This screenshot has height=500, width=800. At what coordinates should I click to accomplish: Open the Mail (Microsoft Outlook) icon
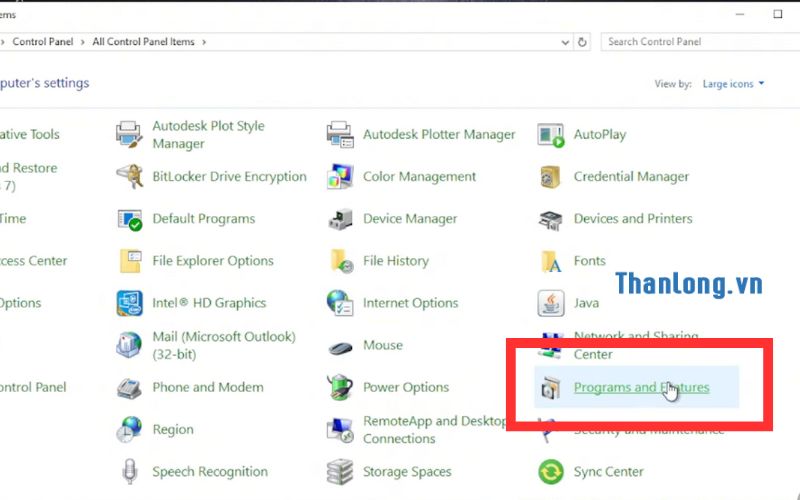point(129,345)
